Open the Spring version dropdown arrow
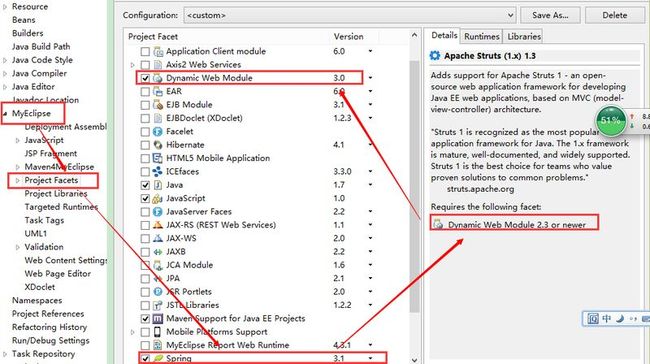Screen dimensions: 650x364 point(370,358)
